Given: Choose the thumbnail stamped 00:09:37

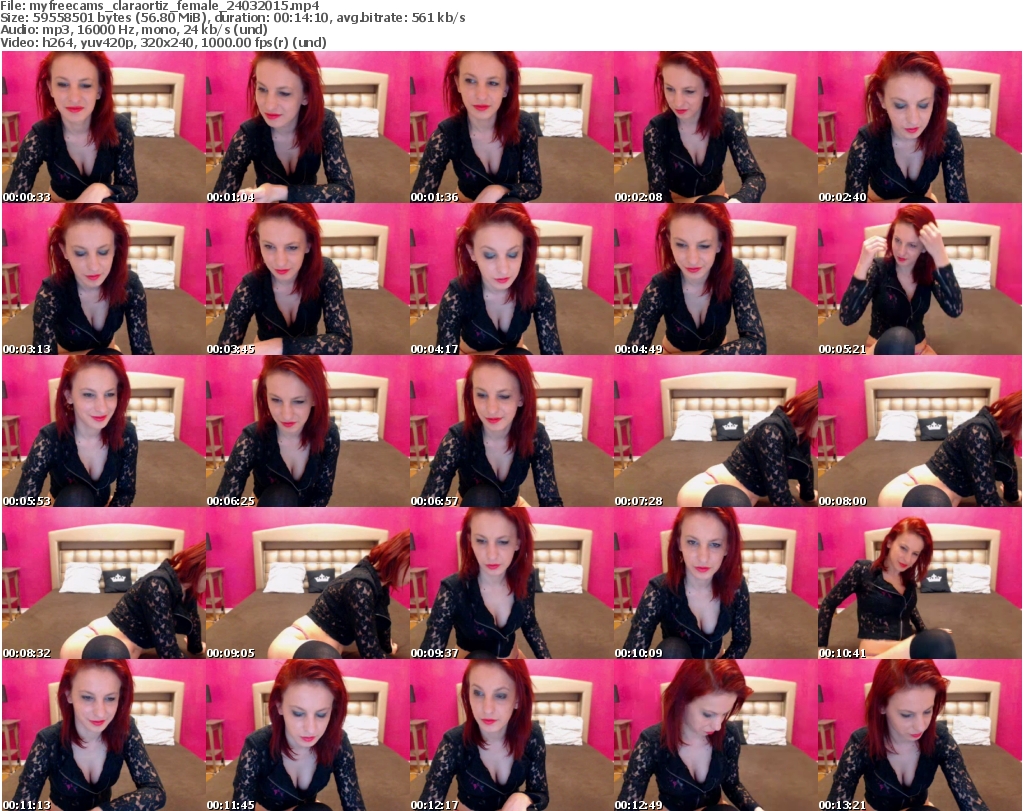Looking at the screenshot, I should click(511, 583).
